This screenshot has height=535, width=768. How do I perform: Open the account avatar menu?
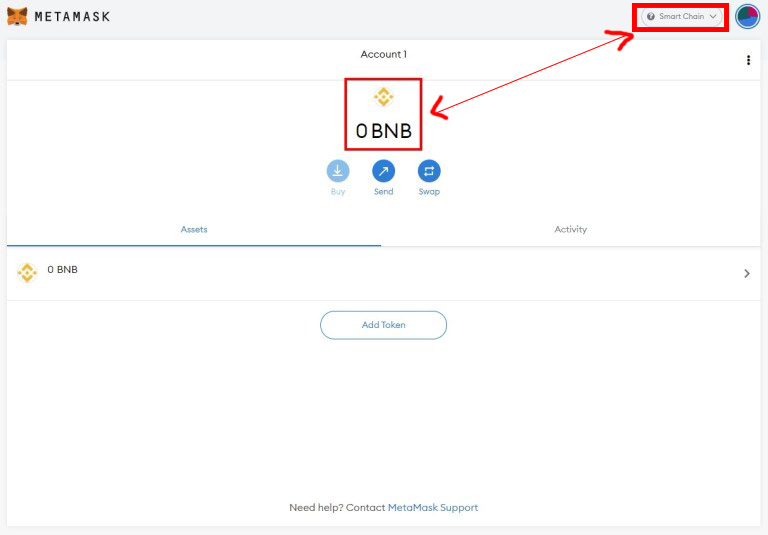point(747,17)
